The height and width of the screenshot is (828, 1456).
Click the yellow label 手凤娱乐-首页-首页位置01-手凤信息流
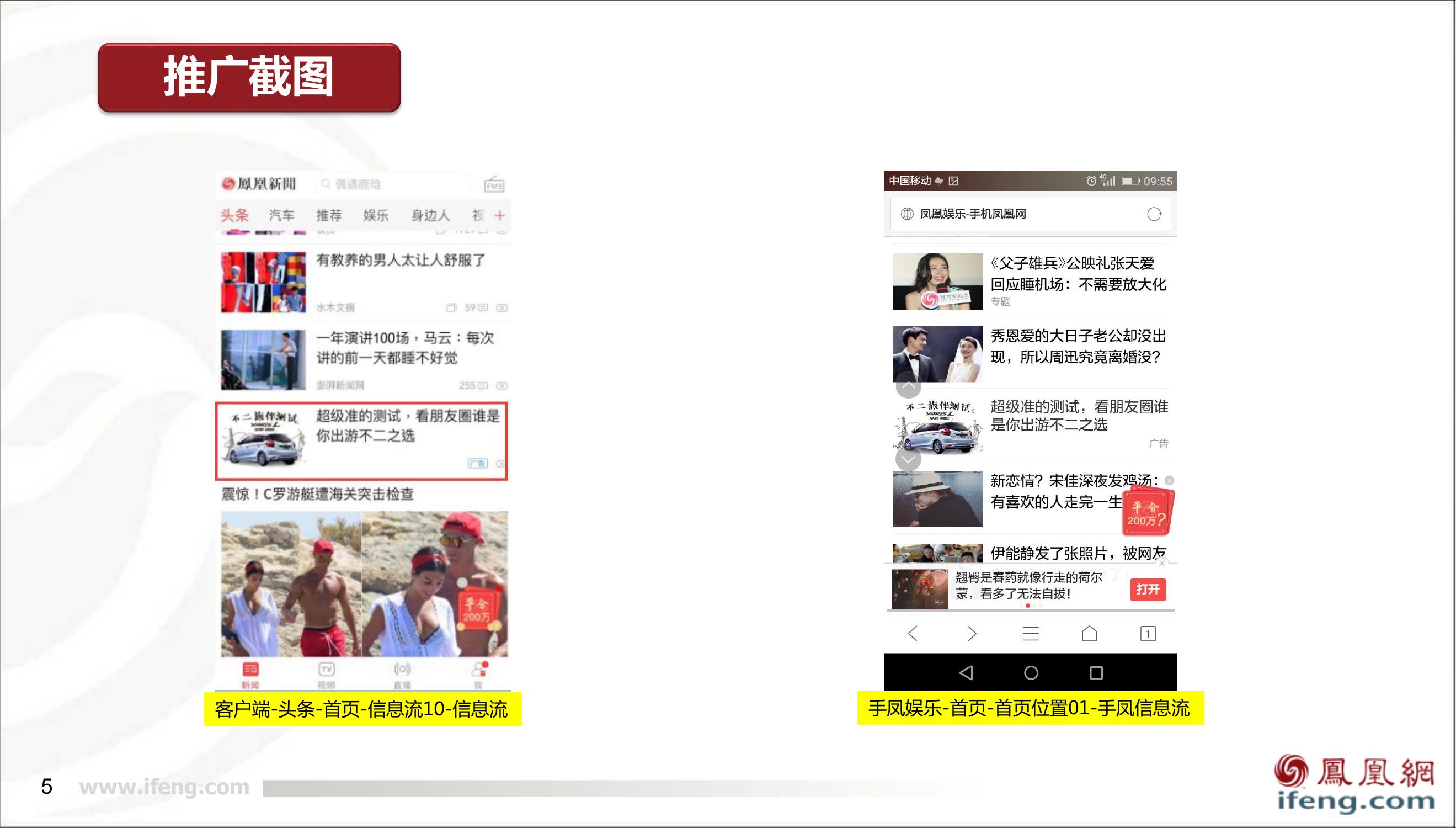[x=1030, y=709]
